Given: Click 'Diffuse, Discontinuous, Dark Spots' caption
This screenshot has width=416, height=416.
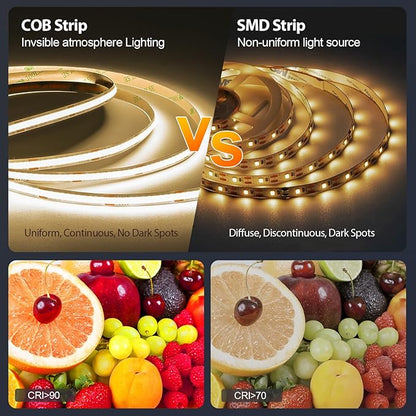Looking at the screenshot, I should [302, 233].
